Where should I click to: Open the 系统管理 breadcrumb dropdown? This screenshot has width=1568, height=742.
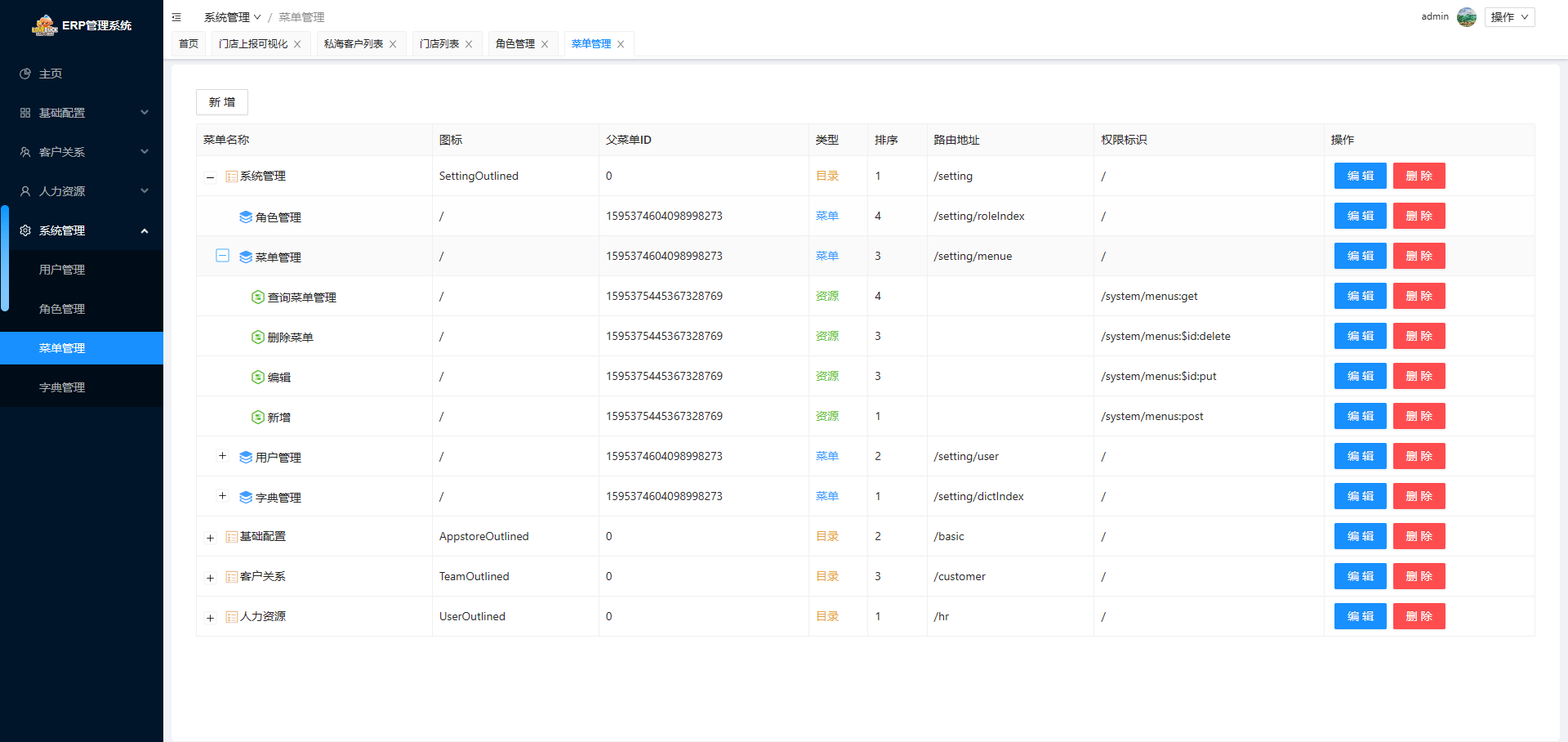pos(233,17)
